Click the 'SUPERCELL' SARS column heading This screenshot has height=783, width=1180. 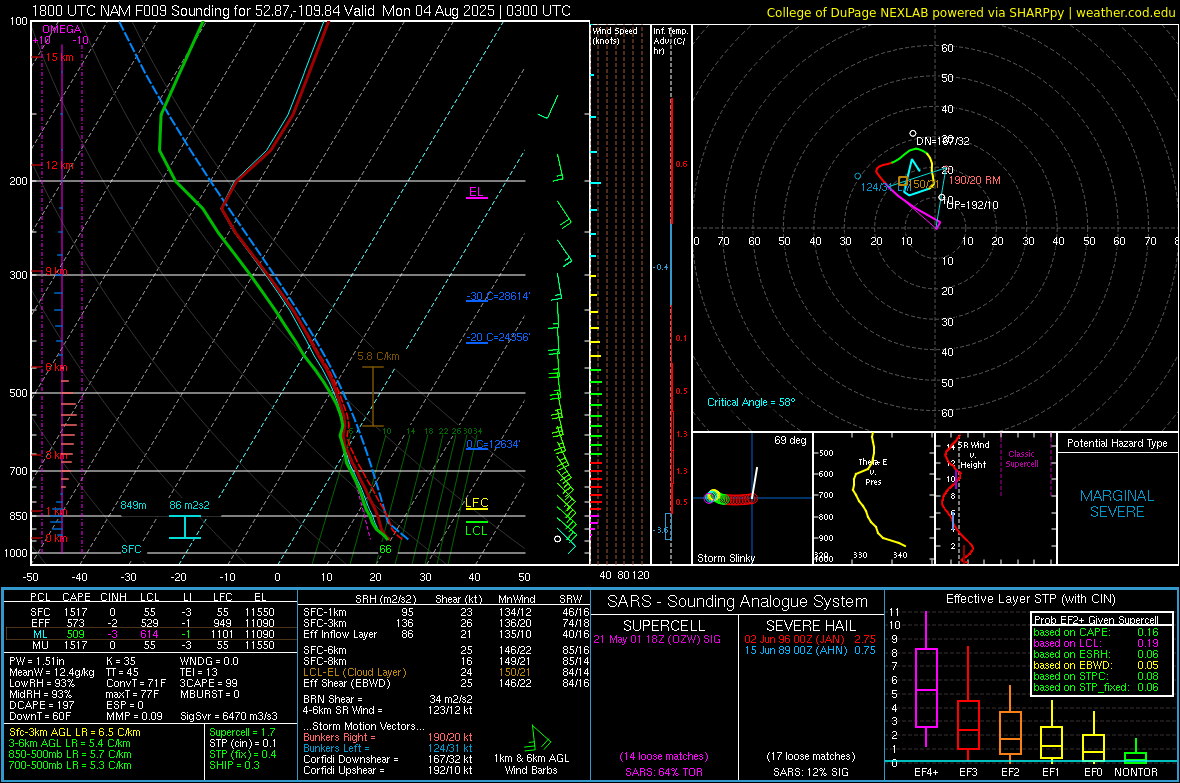pos(664,626)
